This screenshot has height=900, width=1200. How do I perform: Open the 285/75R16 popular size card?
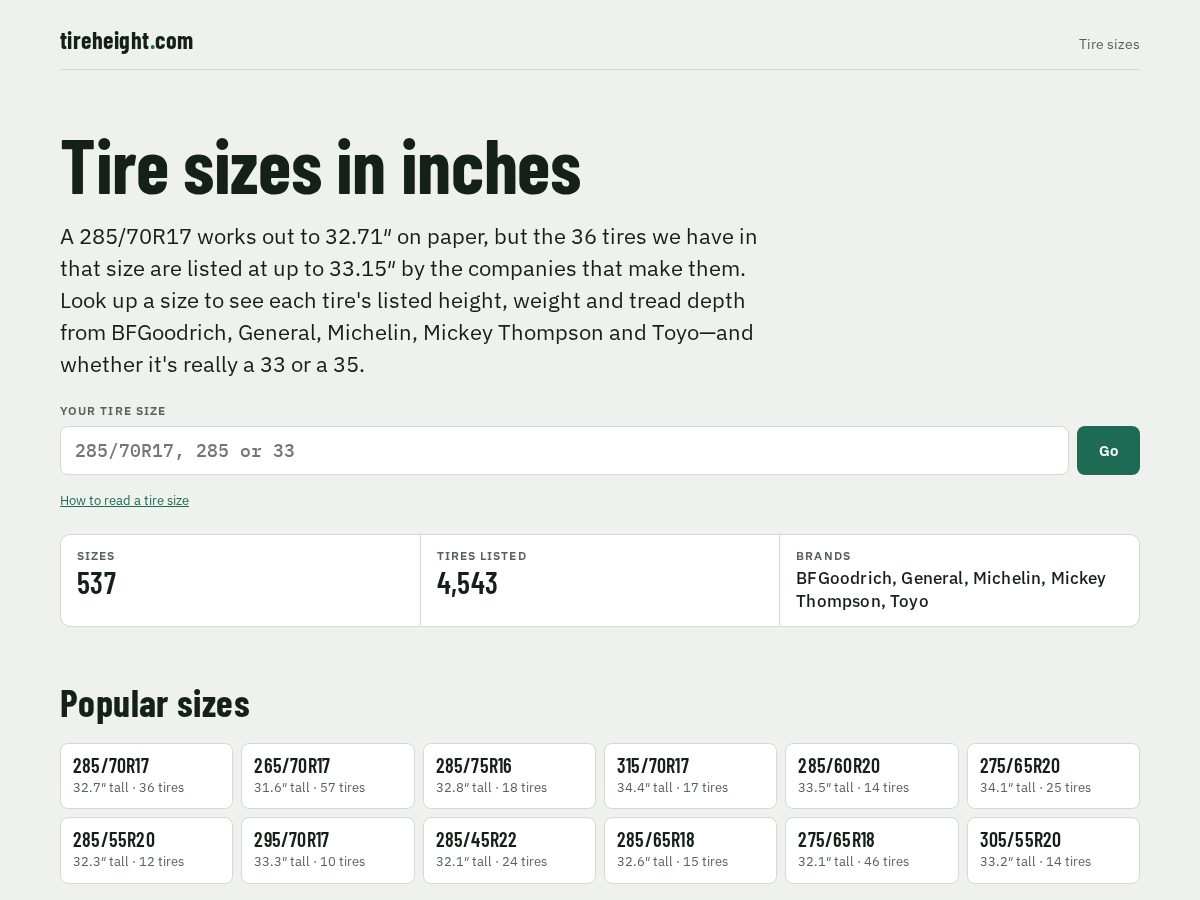(509, 776)
